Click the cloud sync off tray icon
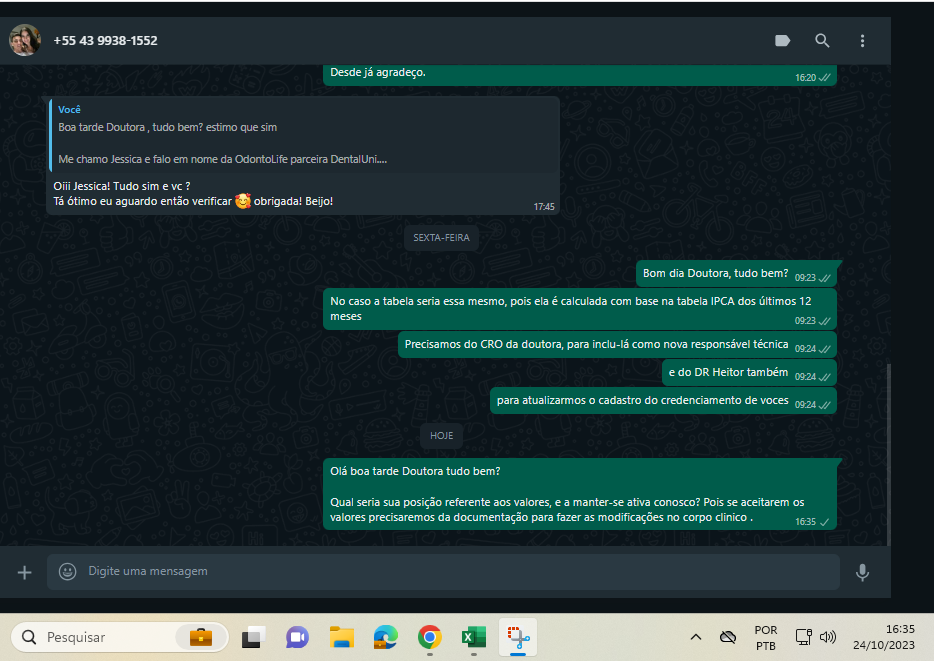The height and width of the screenshot is (661, 934). pos(727,637)
